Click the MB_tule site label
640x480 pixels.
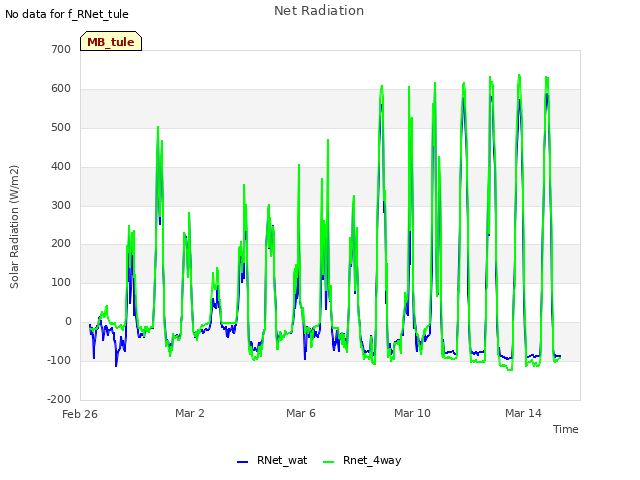tap(111, 42)
